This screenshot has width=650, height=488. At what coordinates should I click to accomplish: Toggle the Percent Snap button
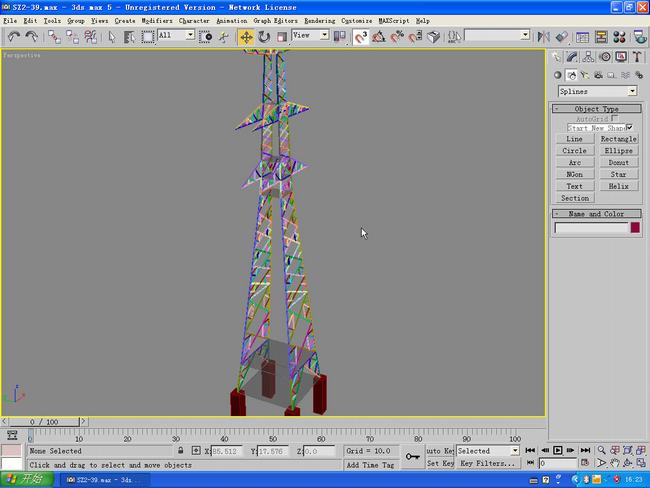pos(397,37)
